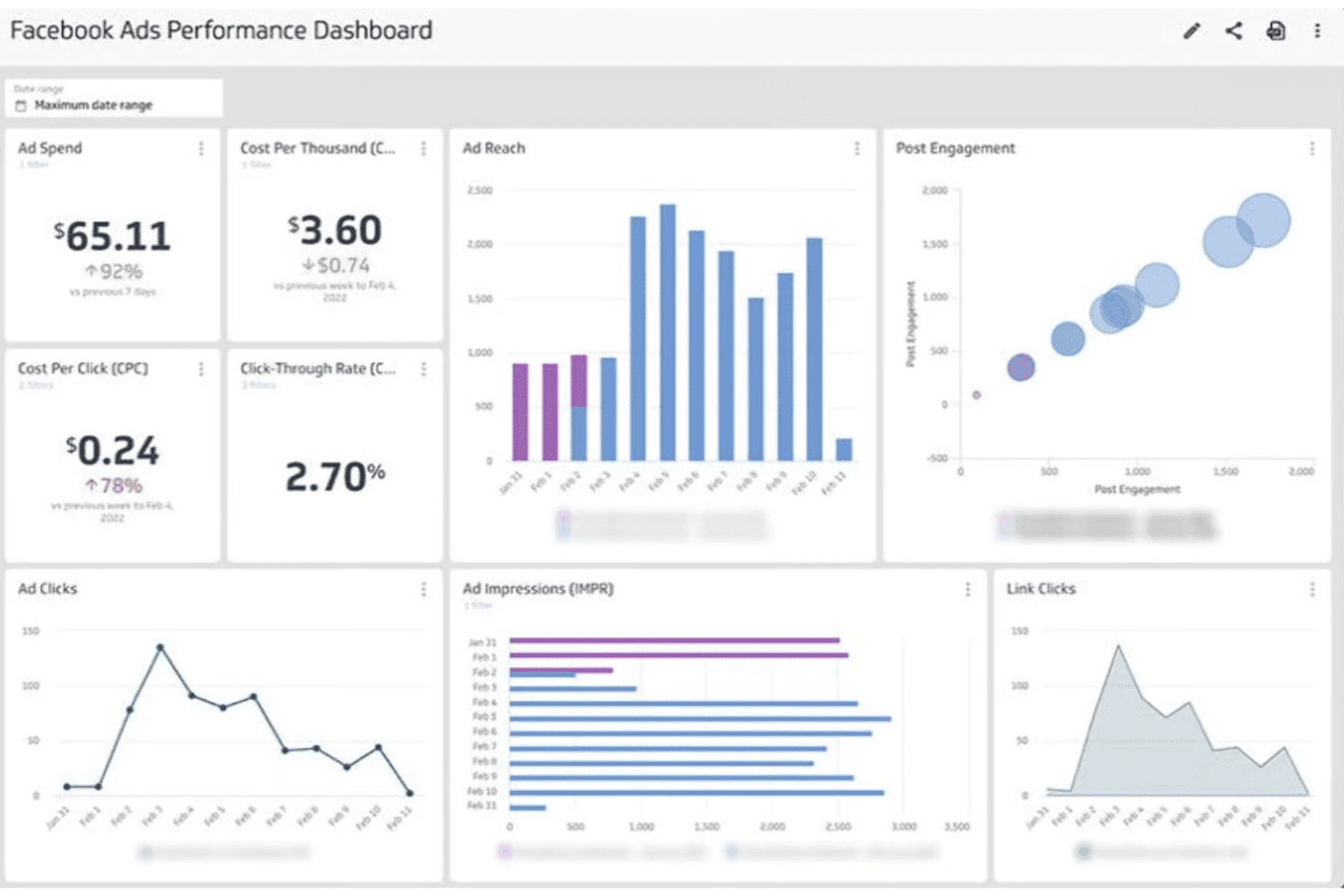This screenshot has height=896, width=1344.
Task: Click the Cost Per Click (CPC) card title
Action: pos(83,369)
